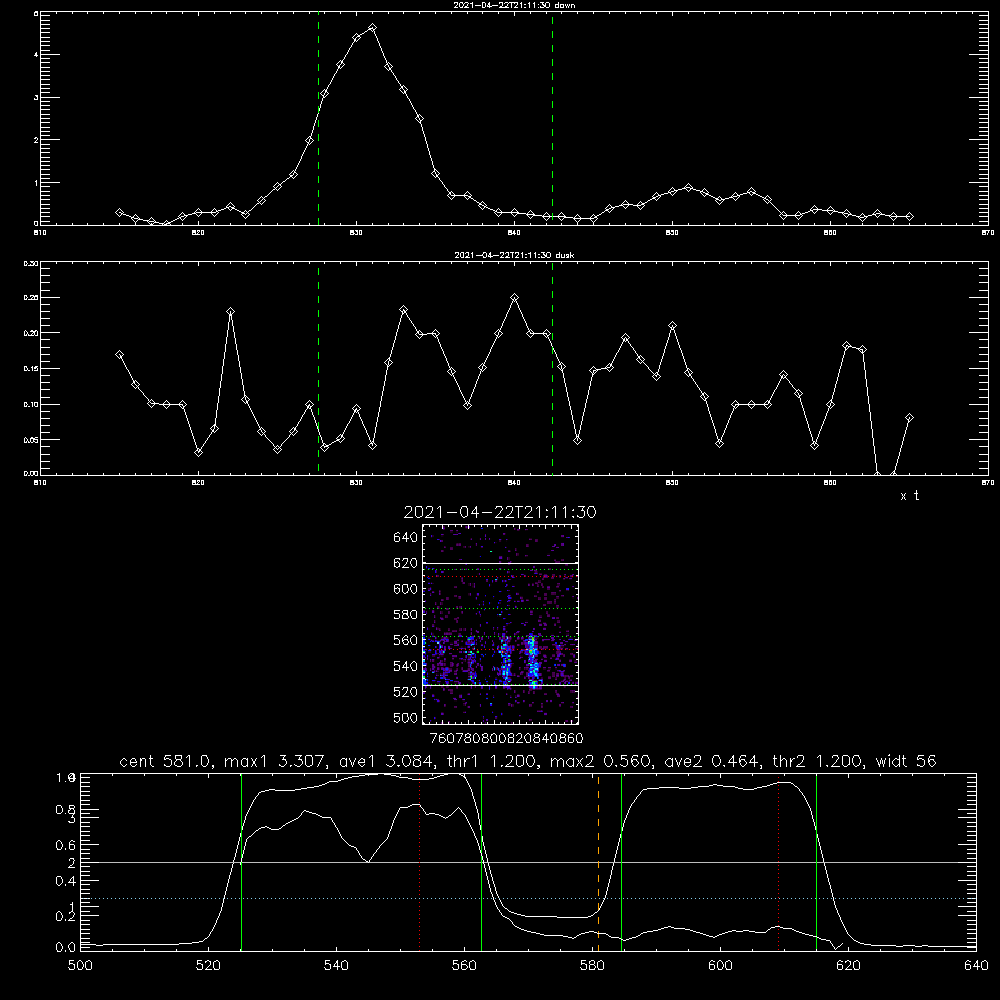Image resolution: width=1000 pixels, height=1000 pixels.
Task: Click the '2021-04-22T21:11:30 dawn' plot title
Action: pyautogui.click(x=514, y=5)
